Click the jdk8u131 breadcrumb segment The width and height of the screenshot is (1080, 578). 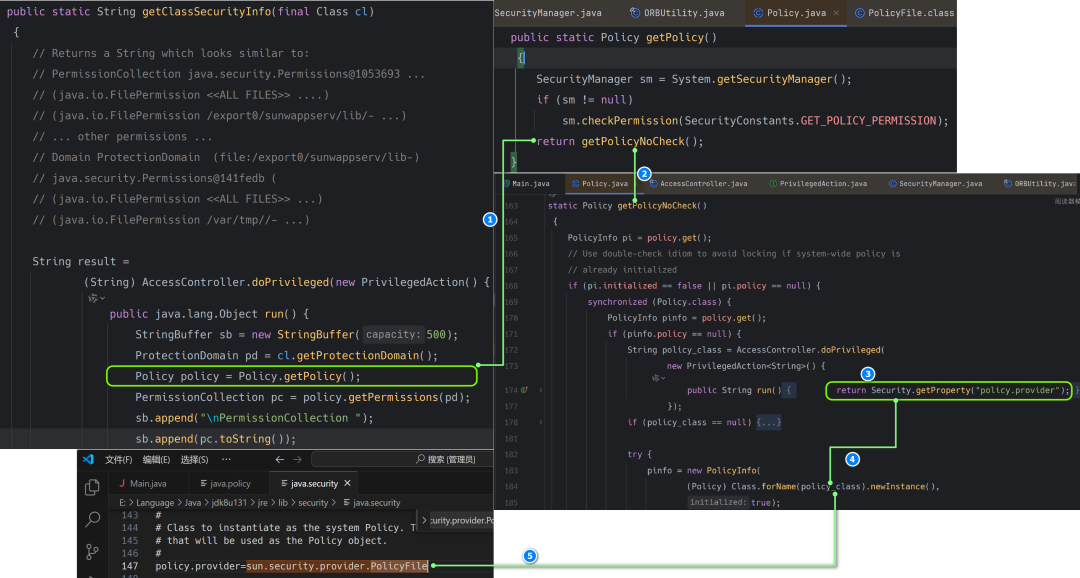(229, 503)
